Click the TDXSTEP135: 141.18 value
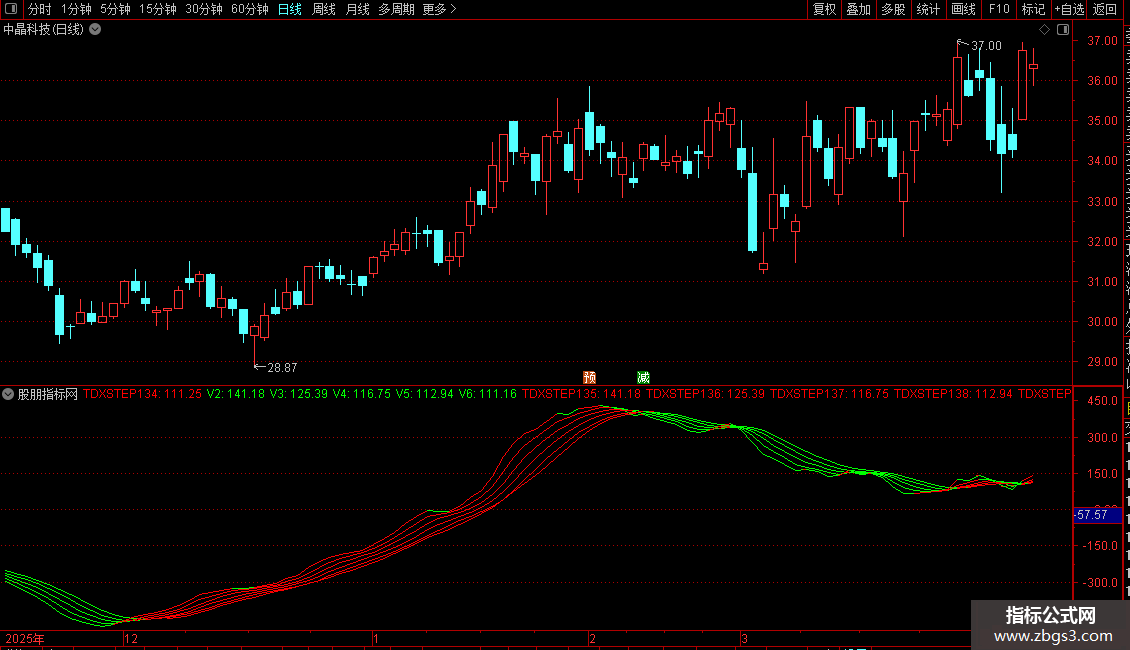 click(581, 394)
